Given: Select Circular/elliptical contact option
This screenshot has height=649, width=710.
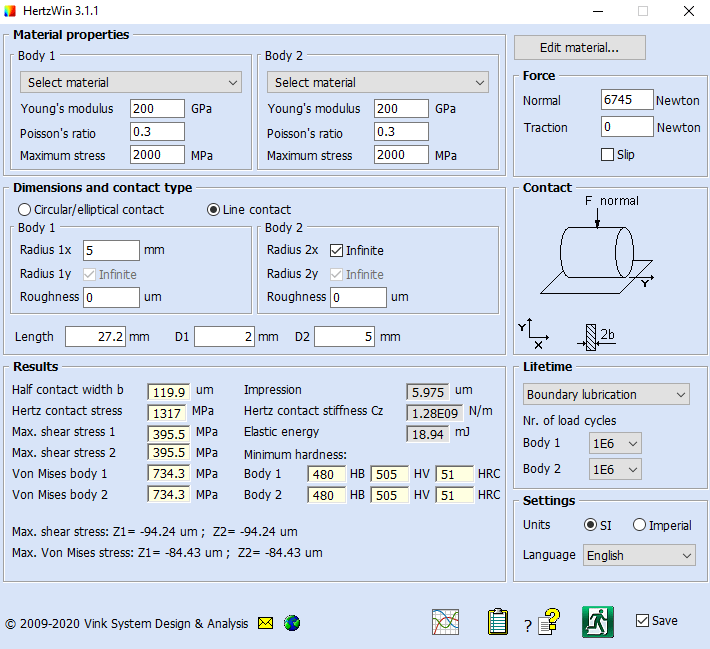Looking at the screenshot, I should pyautogui.click(x=25, y=210).
